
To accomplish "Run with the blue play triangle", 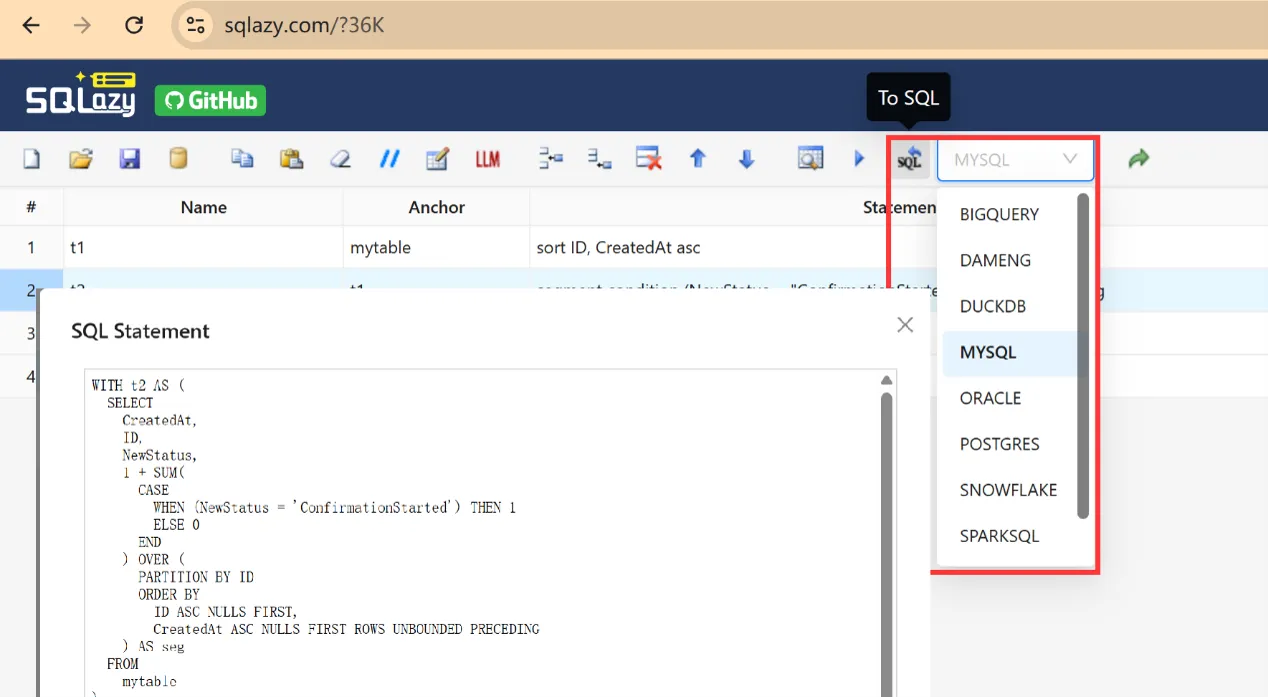I will (859, 159).
